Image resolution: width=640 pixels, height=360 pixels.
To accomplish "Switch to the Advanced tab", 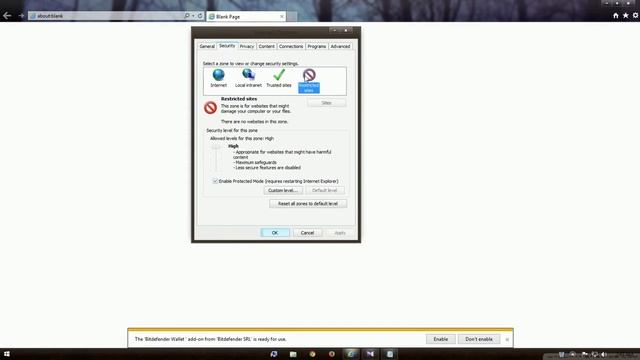I will pos(340,46).
